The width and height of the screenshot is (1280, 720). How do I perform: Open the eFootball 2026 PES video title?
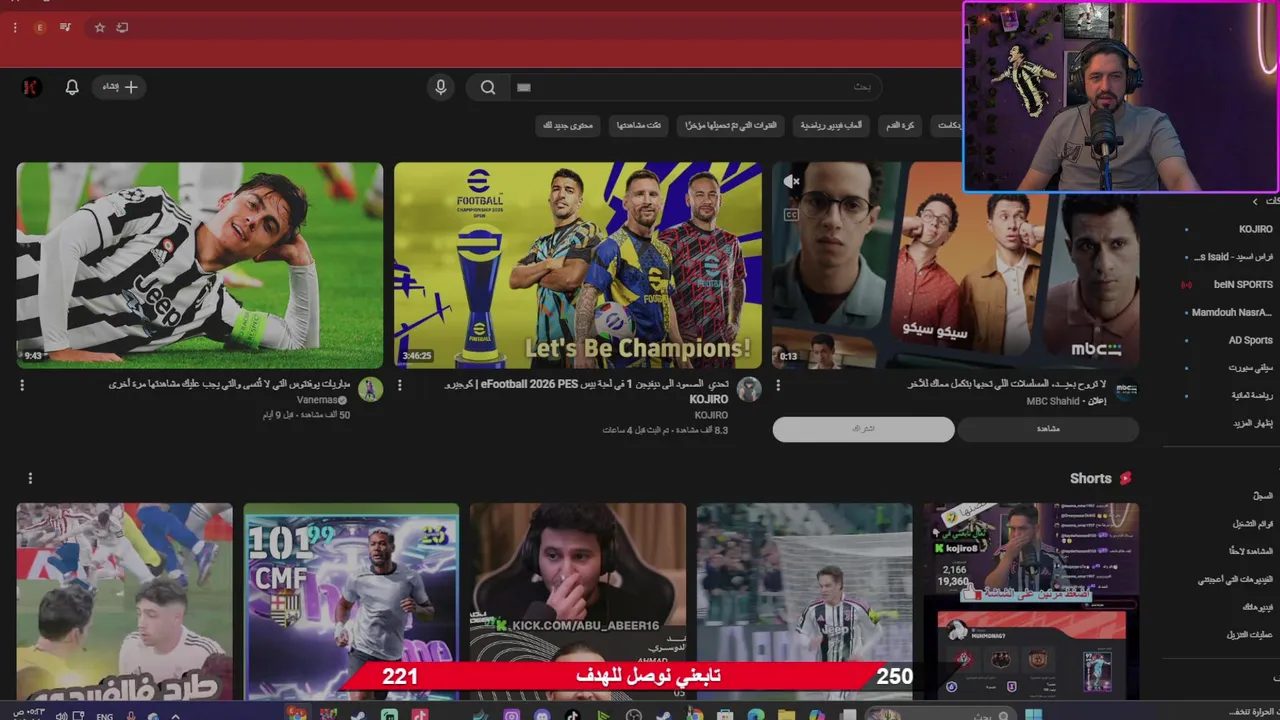pyautogui.click(x=588, y=391)
